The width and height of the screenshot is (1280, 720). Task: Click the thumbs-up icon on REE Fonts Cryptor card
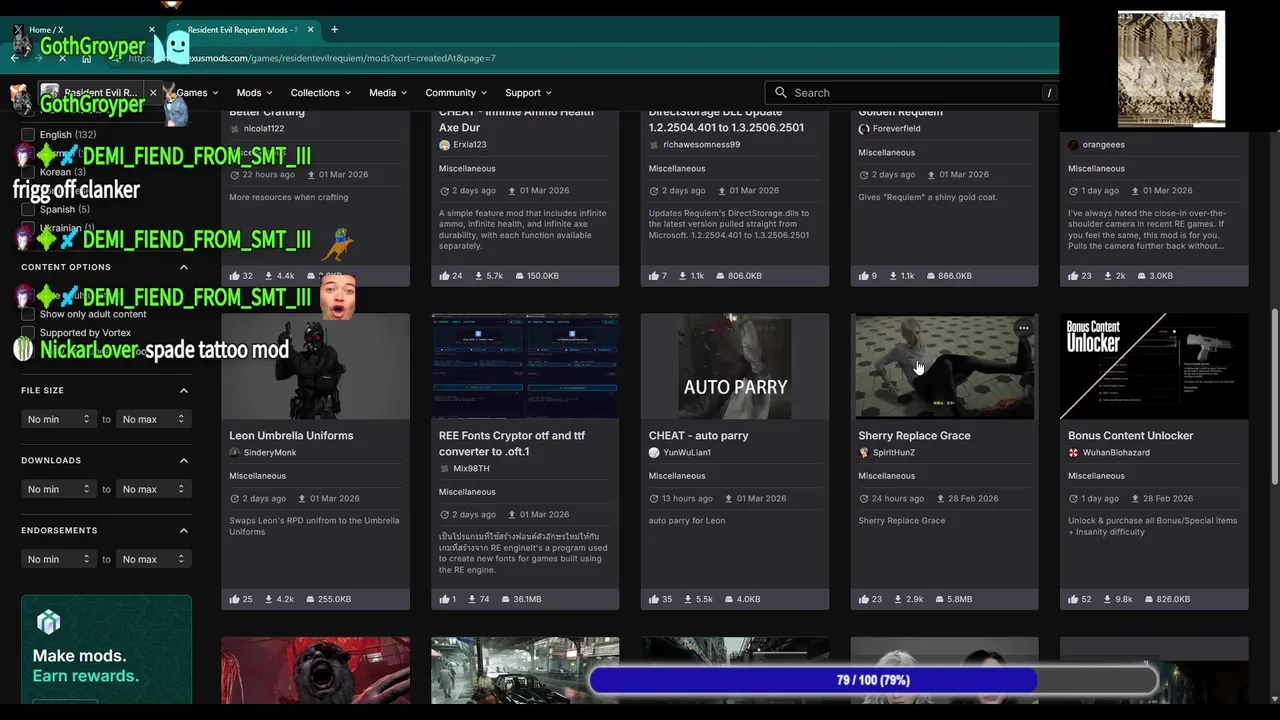(x=444, y=599)
